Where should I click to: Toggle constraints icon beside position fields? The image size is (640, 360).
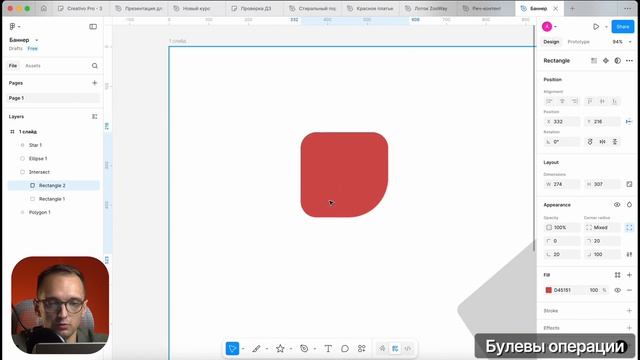[629, 122]
